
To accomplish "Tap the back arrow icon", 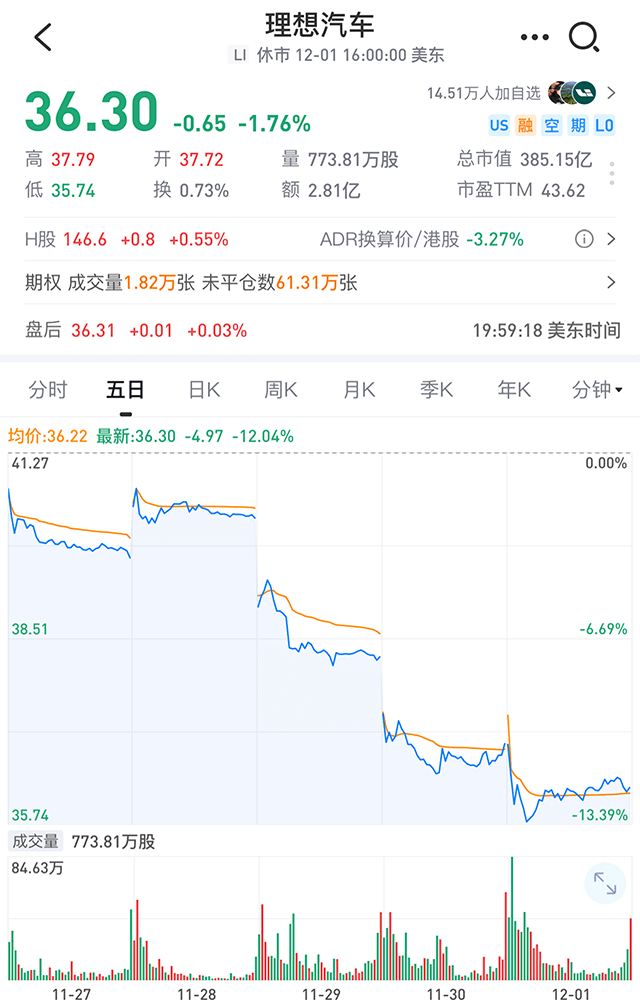I will click(43, 37).
